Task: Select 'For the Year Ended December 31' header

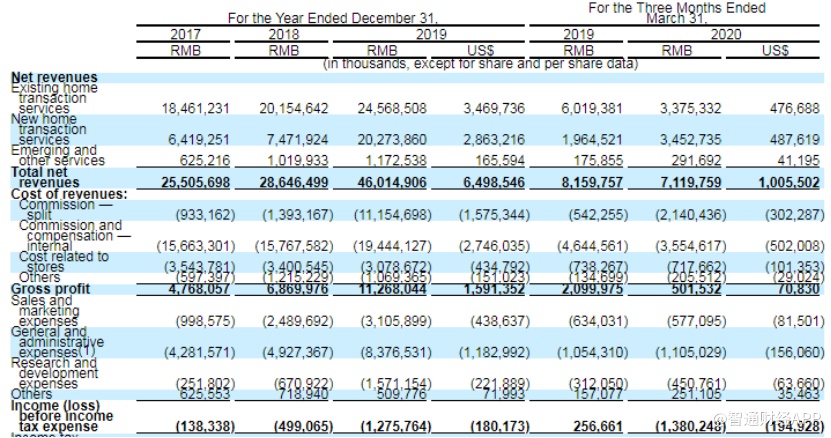Action: tap(333, 18)
